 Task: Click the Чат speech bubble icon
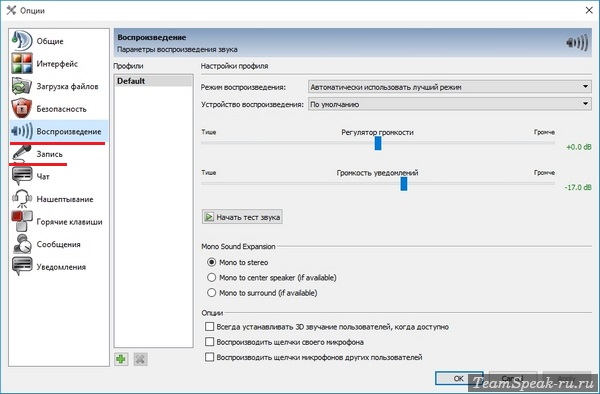point(22,176)
